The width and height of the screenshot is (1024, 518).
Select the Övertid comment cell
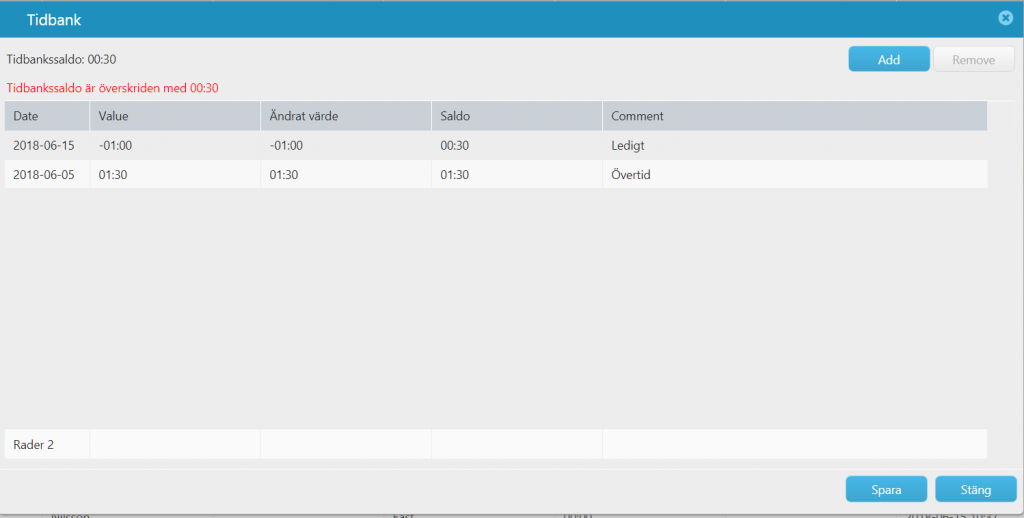pyautogui.click(x=795, y=174)
